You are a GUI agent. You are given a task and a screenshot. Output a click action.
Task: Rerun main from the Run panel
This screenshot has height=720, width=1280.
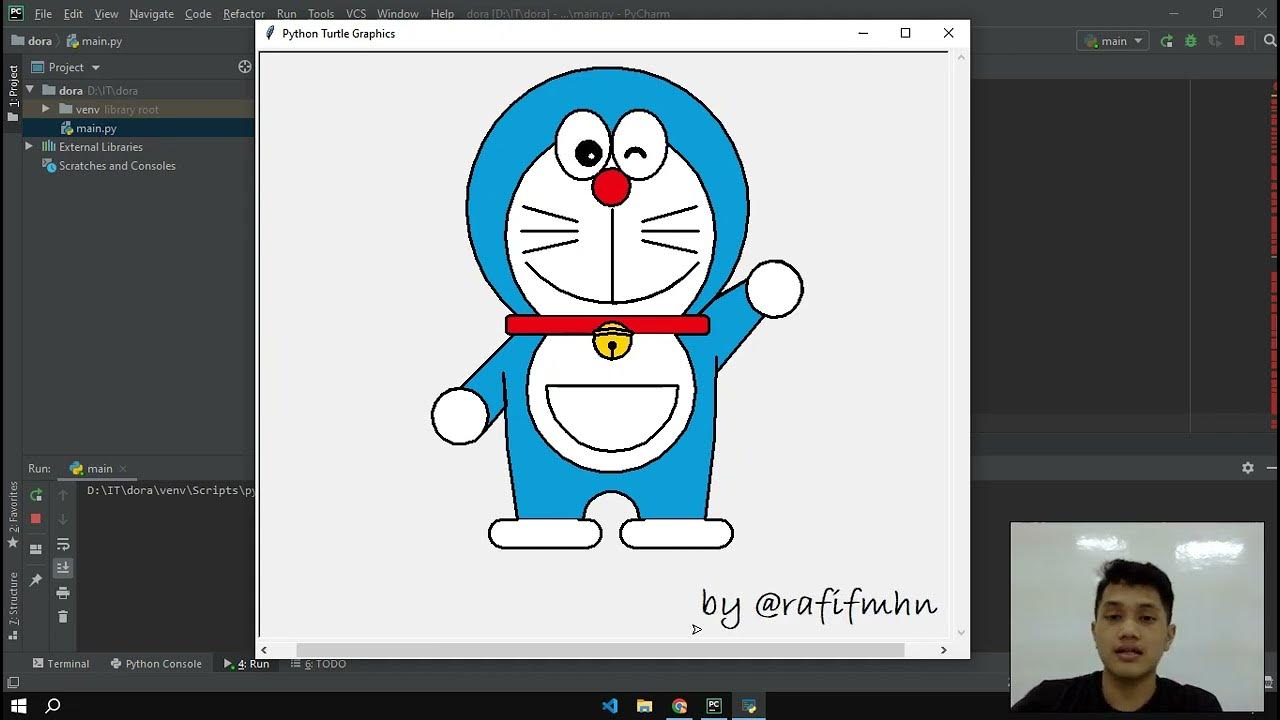[36, 495]
